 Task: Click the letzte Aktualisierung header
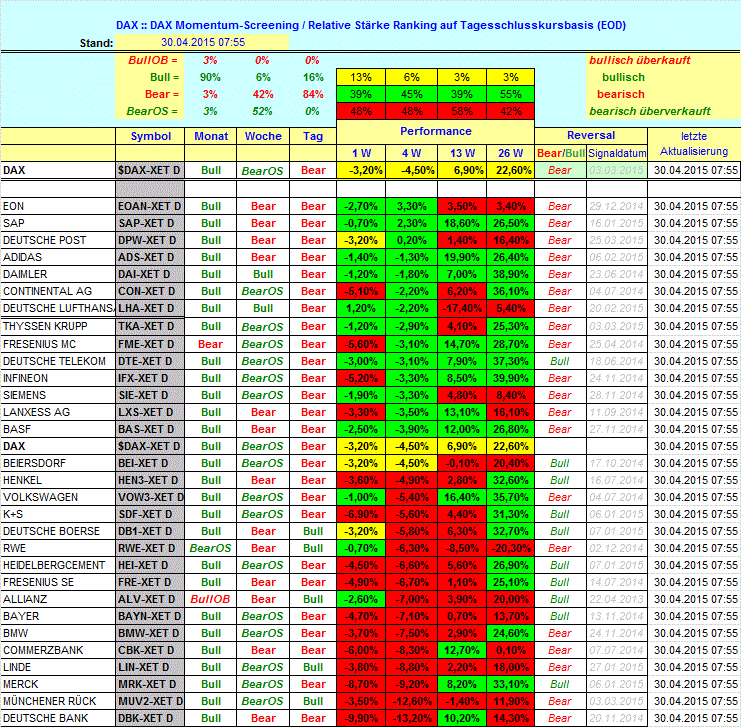tap(694, 144)
